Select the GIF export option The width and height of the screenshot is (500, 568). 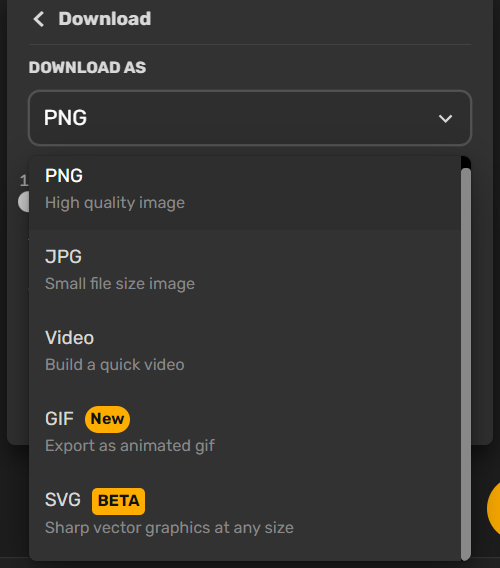pos(245,432)
